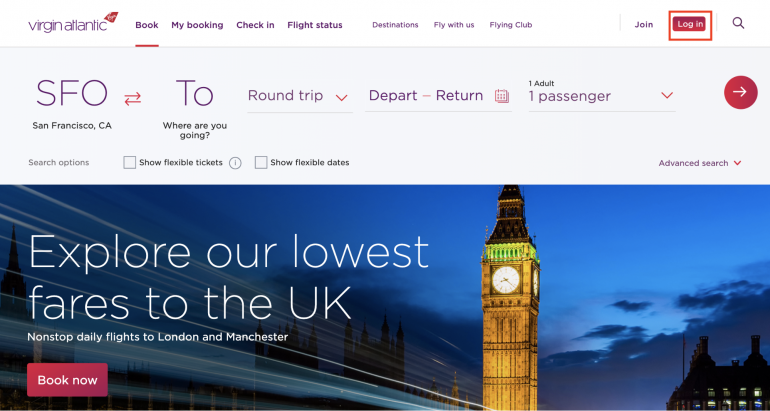
Task: Swap origin and destination arrows icon
Action: coord(133,99)
